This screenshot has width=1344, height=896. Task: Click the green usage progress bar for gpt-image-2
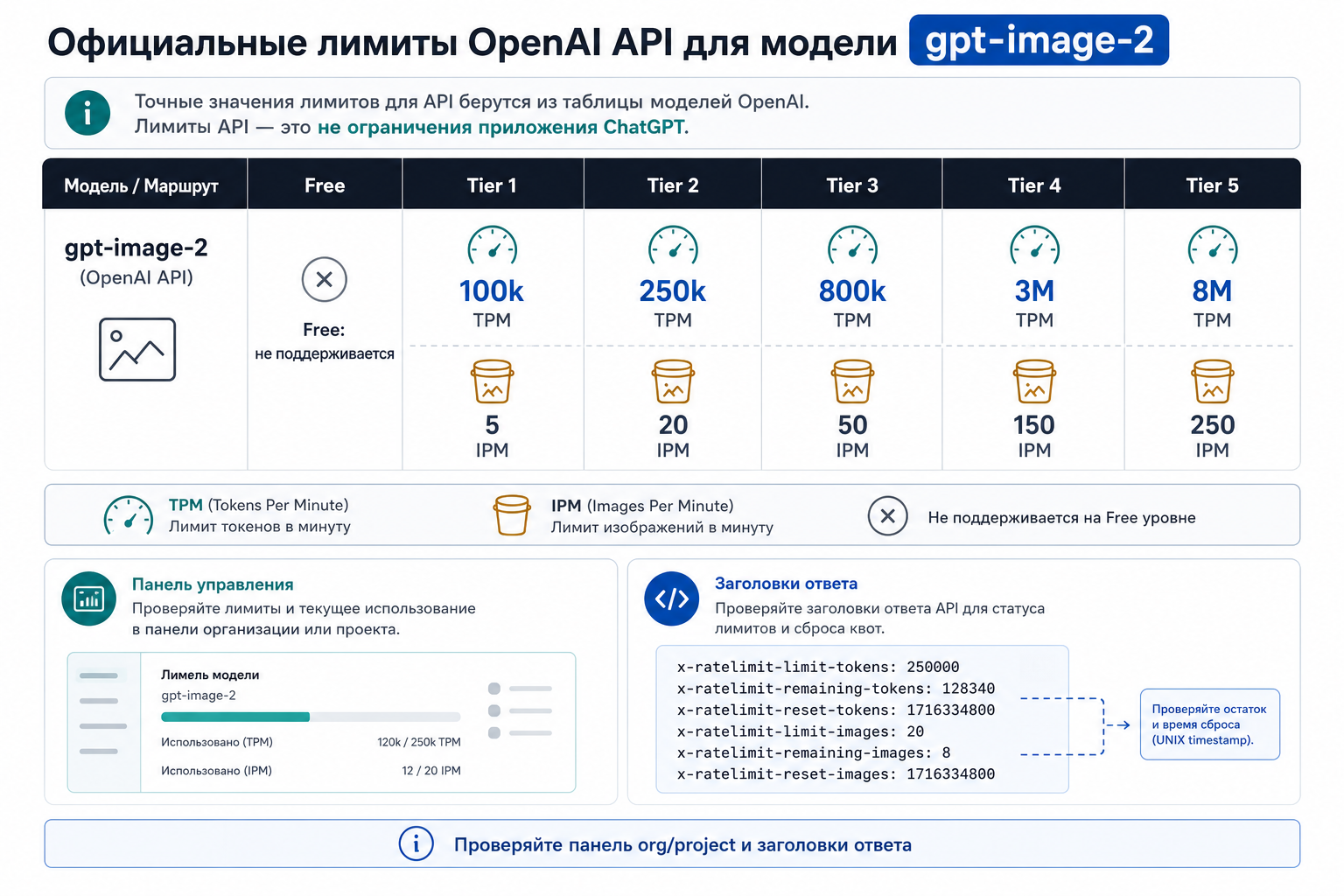click(x=311, y=717)
